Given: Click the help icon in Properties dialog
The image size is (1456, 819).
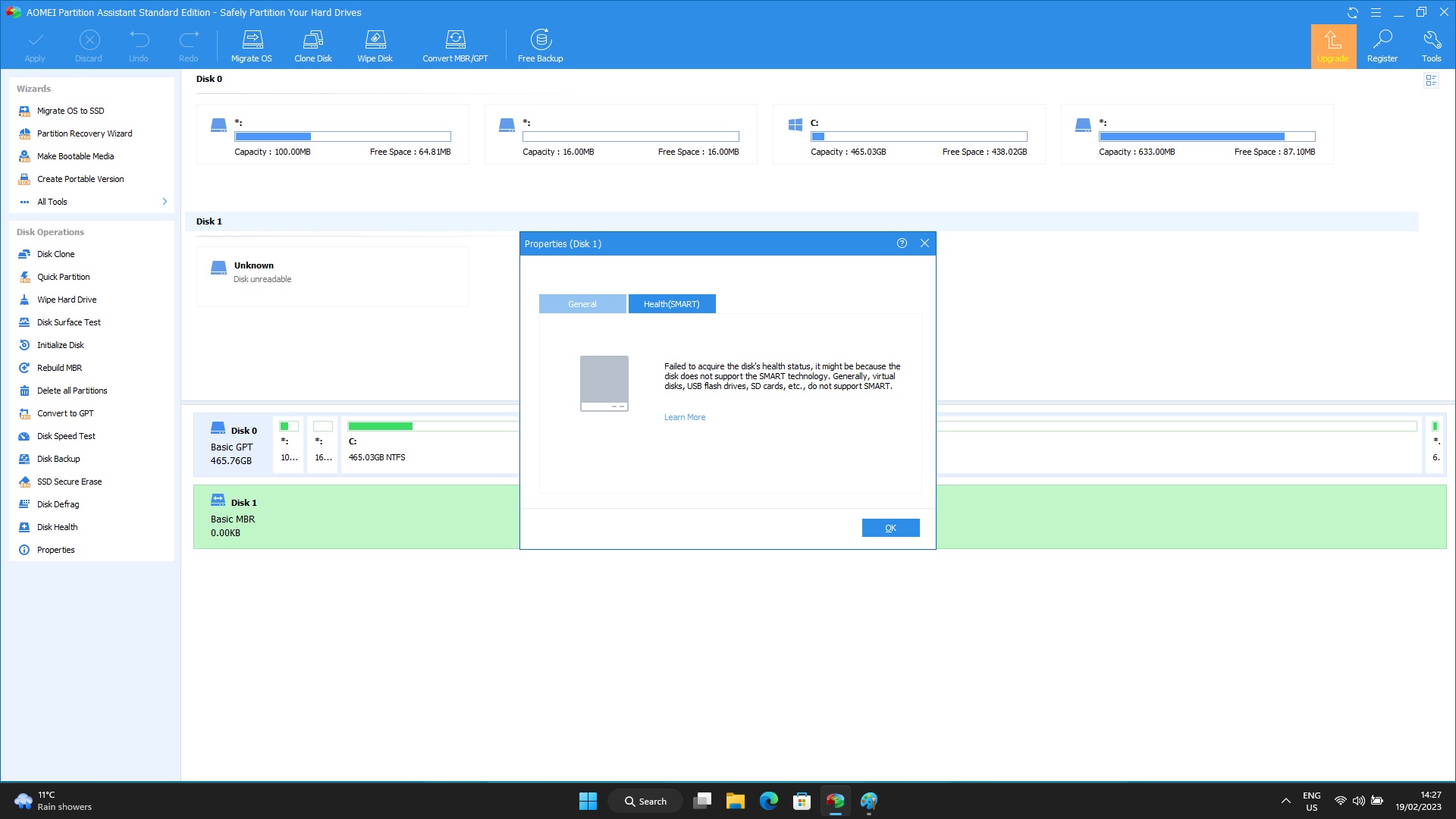Looking at the screenshot, I should click(902, 243).
